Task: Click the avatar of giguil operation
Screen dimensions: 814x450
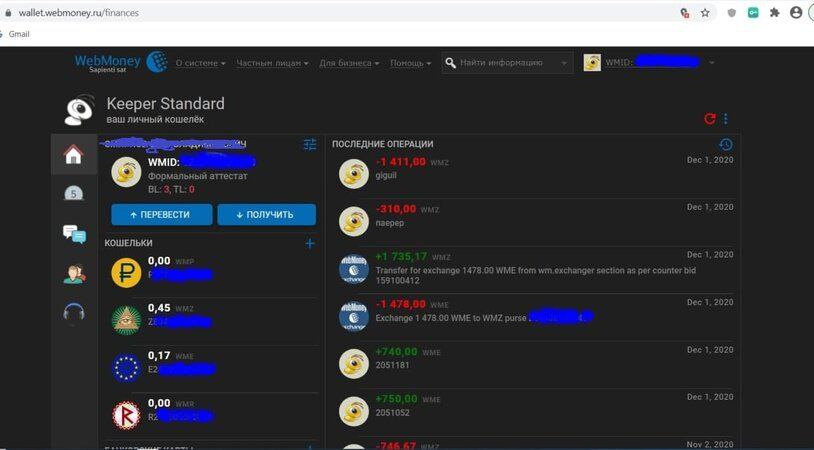Action: pos(354,173)
